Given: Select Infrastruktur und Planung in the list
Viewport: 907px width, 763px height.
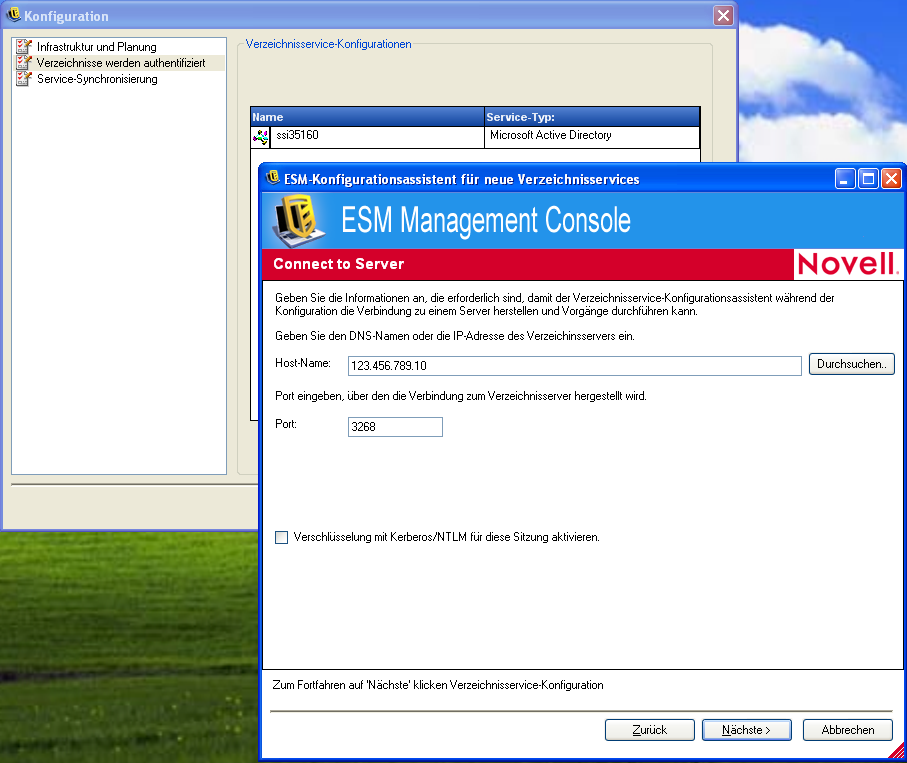Looking at the screenshot, I should (97, 47).
